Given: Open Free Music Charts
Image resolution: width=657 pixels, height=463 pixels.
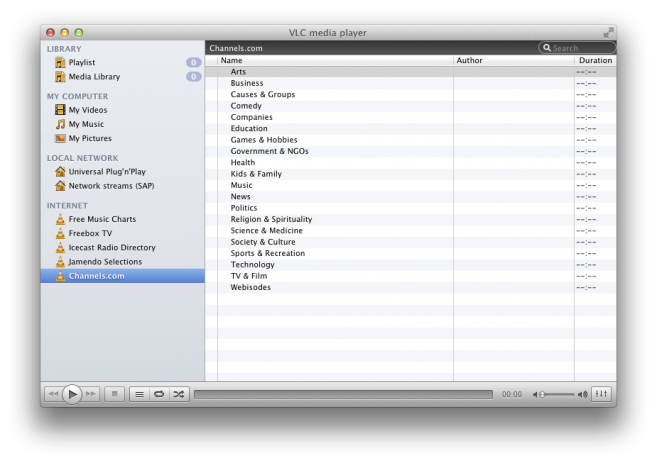Looking at the screenshot, I should [x=122, y=219].
